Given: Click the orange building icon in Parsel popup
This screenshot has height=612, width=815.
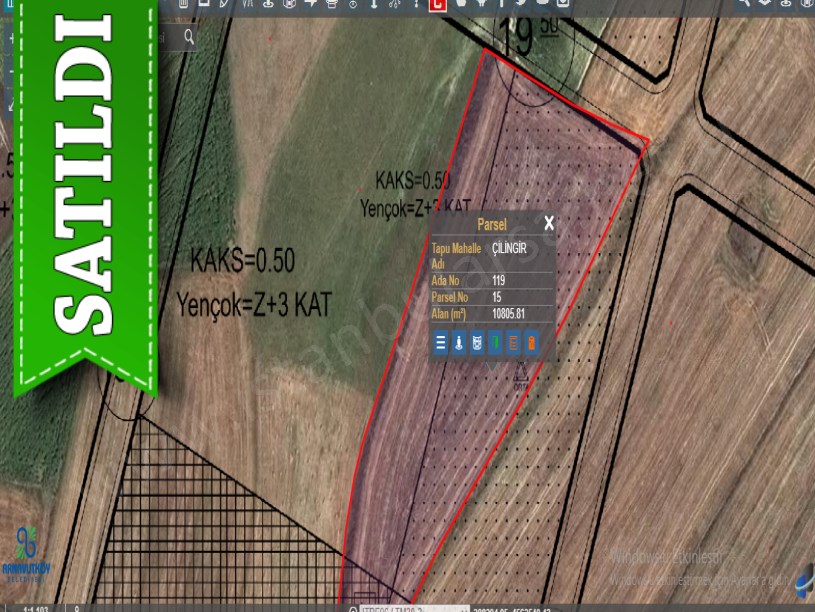Looking at the screenshot, I should 531,344.
